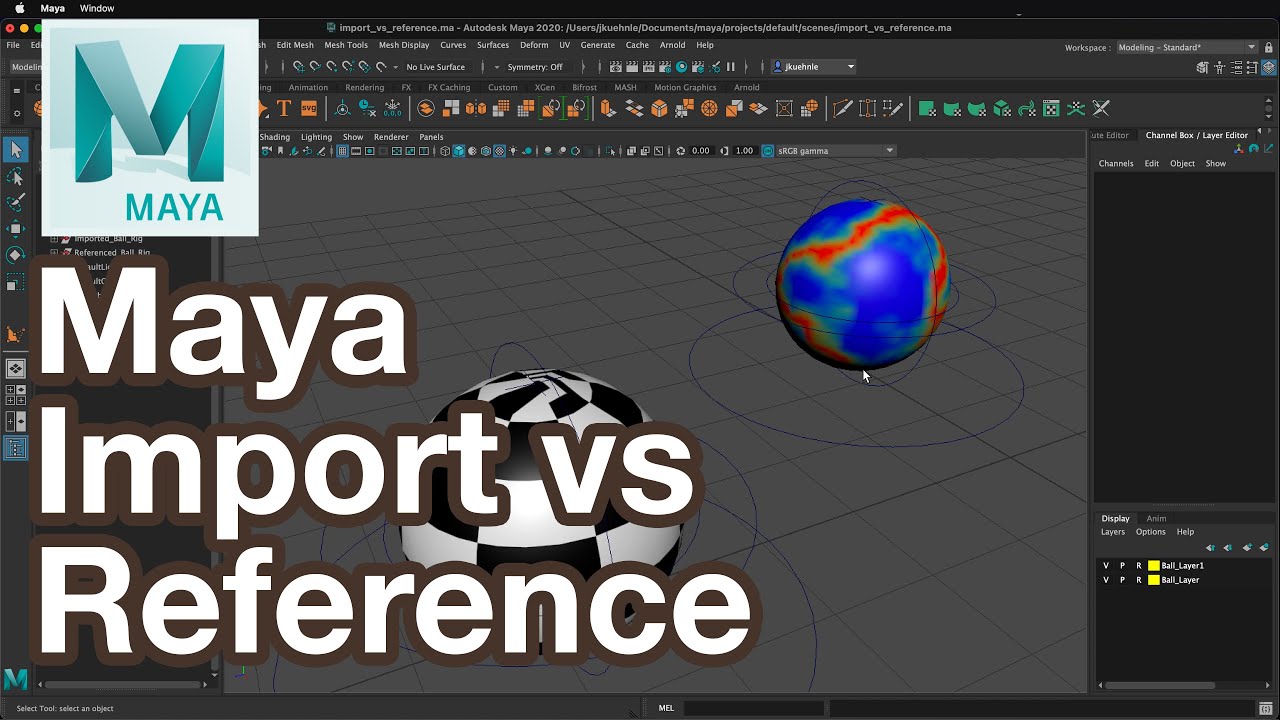Click the Type (T) shelf tool
Image resolution: width=1280 pixels, height=720 pixels.
point(284,108)
